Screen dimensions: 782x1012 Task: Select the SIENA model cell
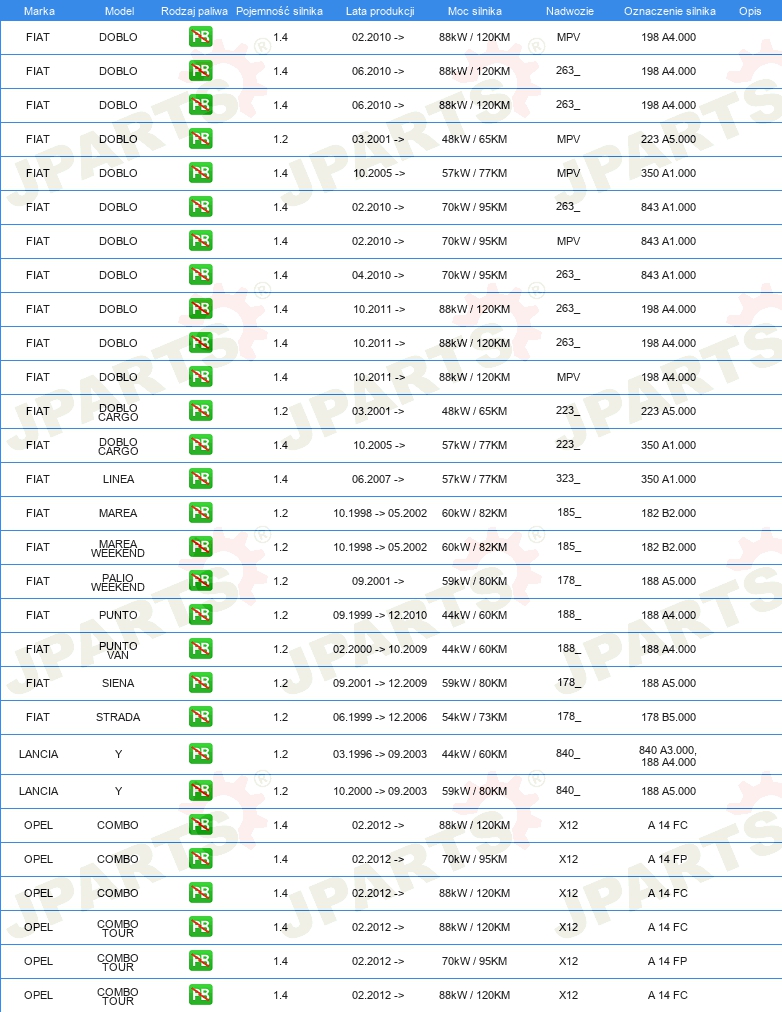(x=118, y=683)
